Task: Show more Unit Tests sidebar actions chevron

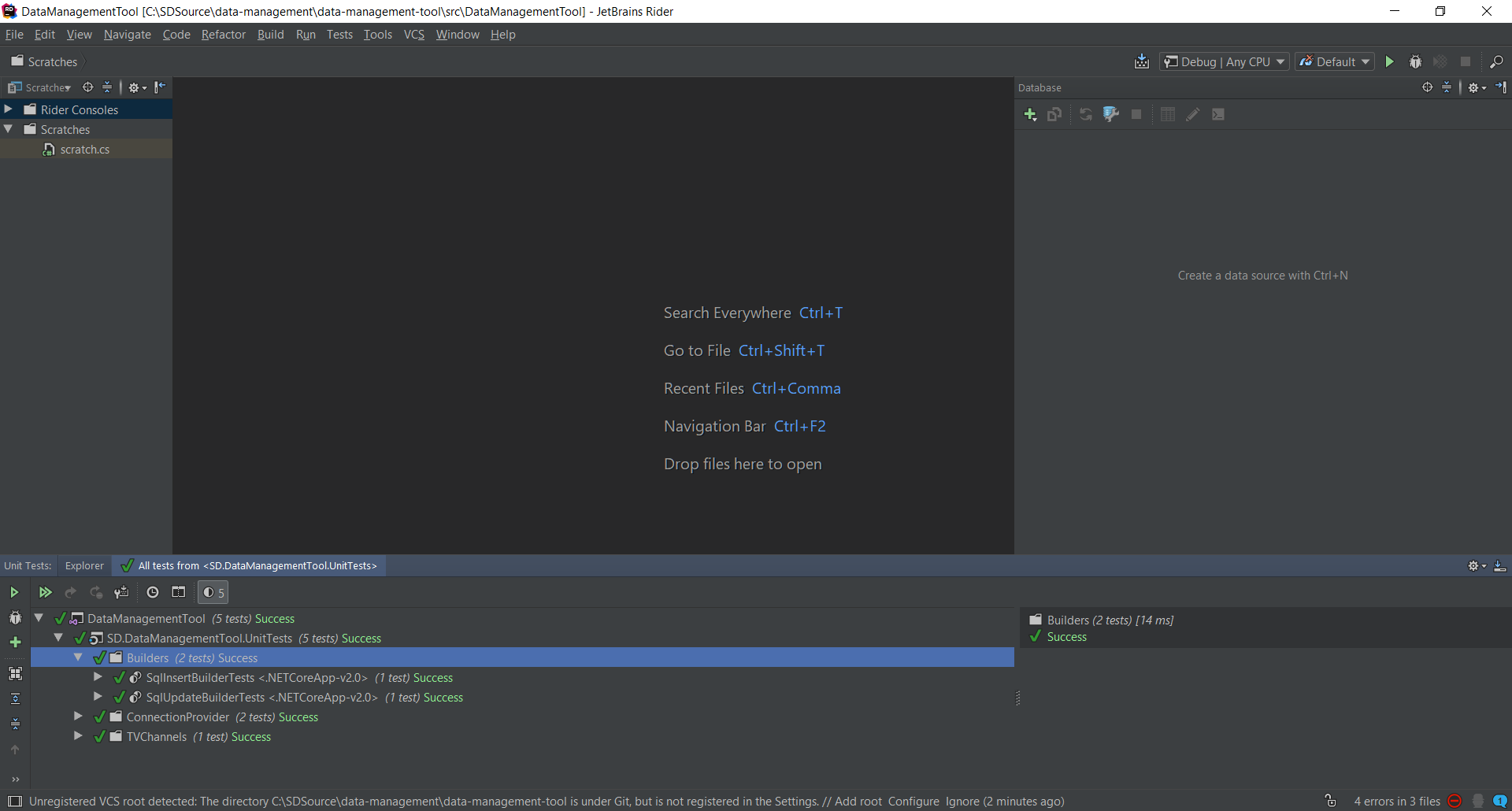Action: pos(15,780)
